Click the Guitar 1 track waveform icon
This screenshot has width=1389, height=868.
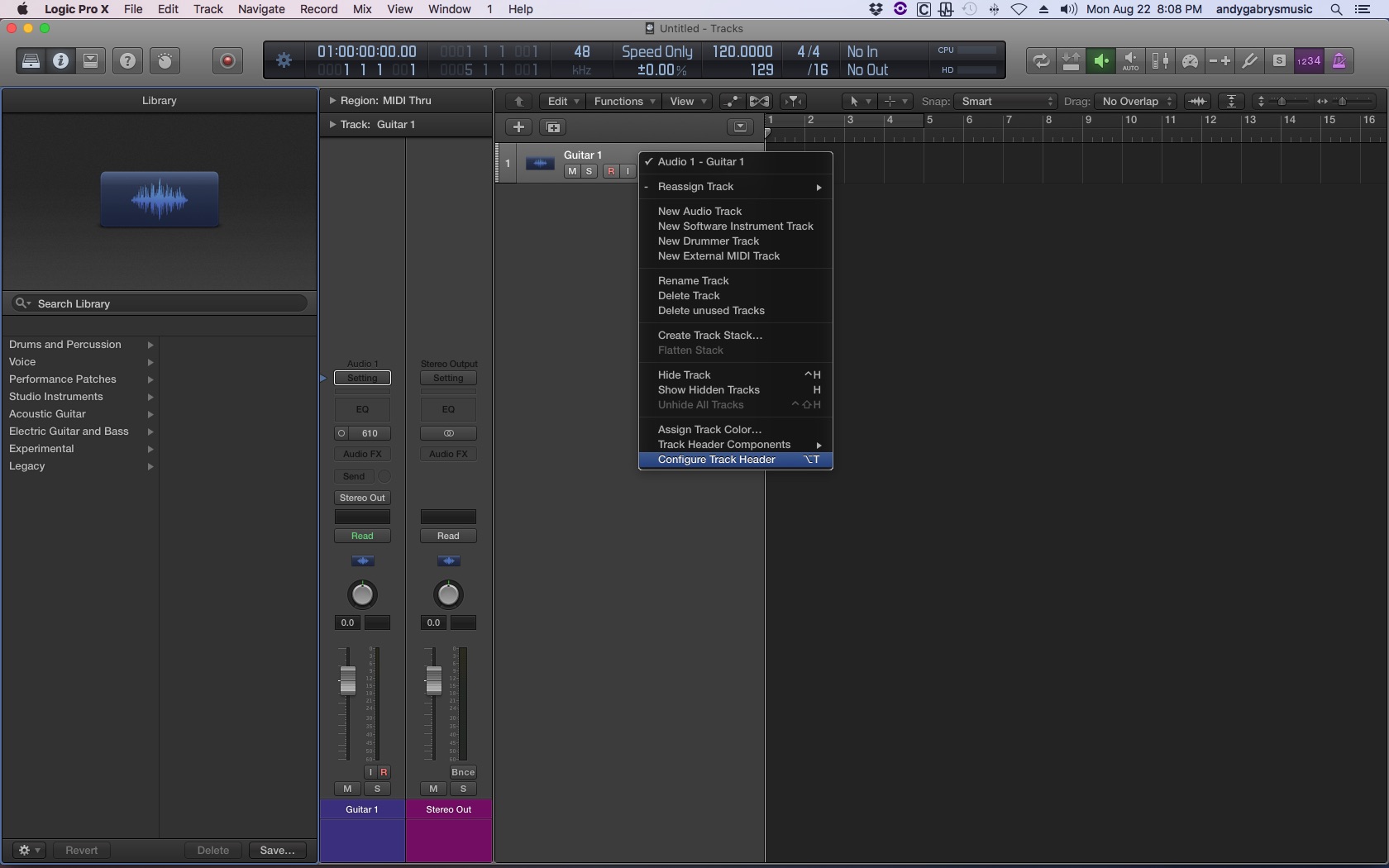click(540, 163)
